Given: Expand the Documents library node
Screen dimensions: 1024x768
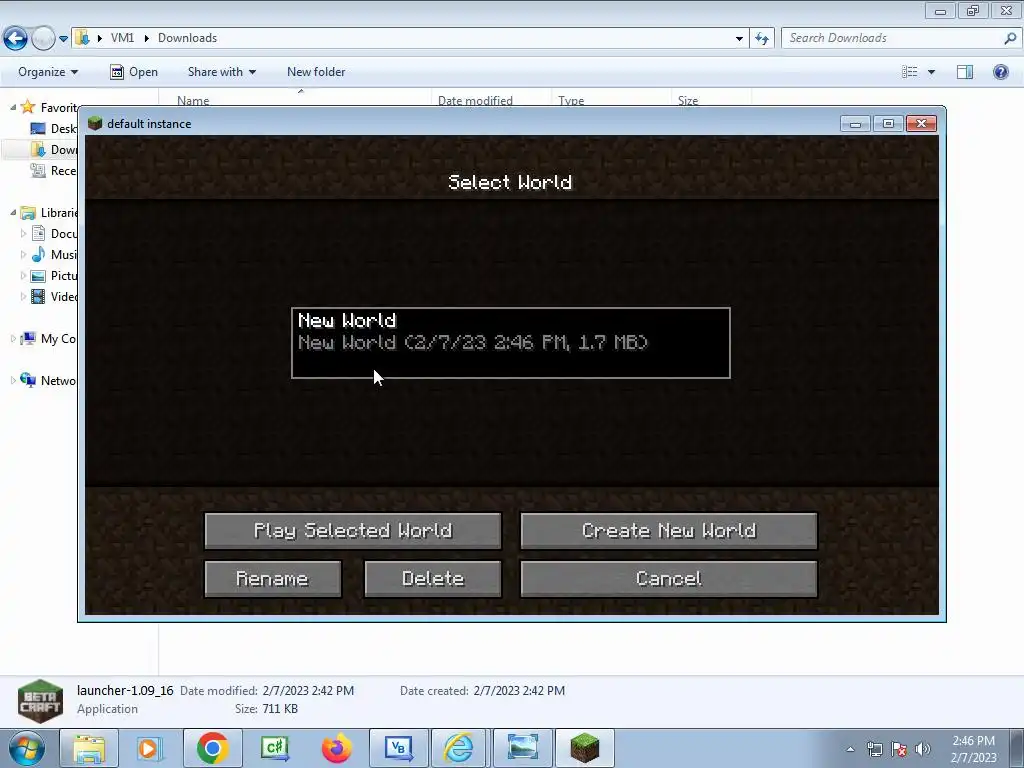Looking at the screenshot, I should coord(24,233).
